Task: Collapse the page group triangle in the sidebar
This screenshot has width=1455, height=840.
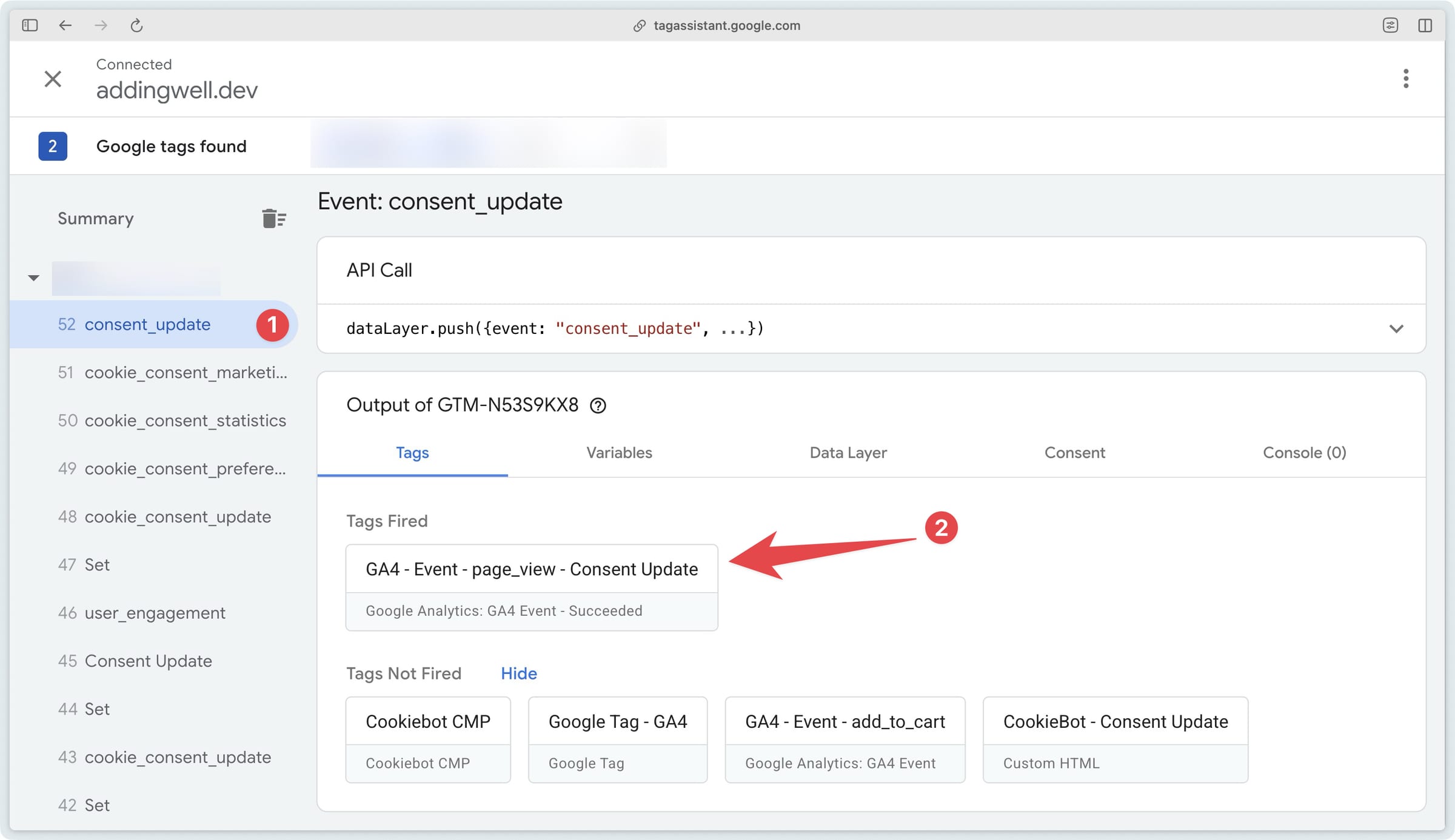Action: pyautogui.click(x=34, y=278)
